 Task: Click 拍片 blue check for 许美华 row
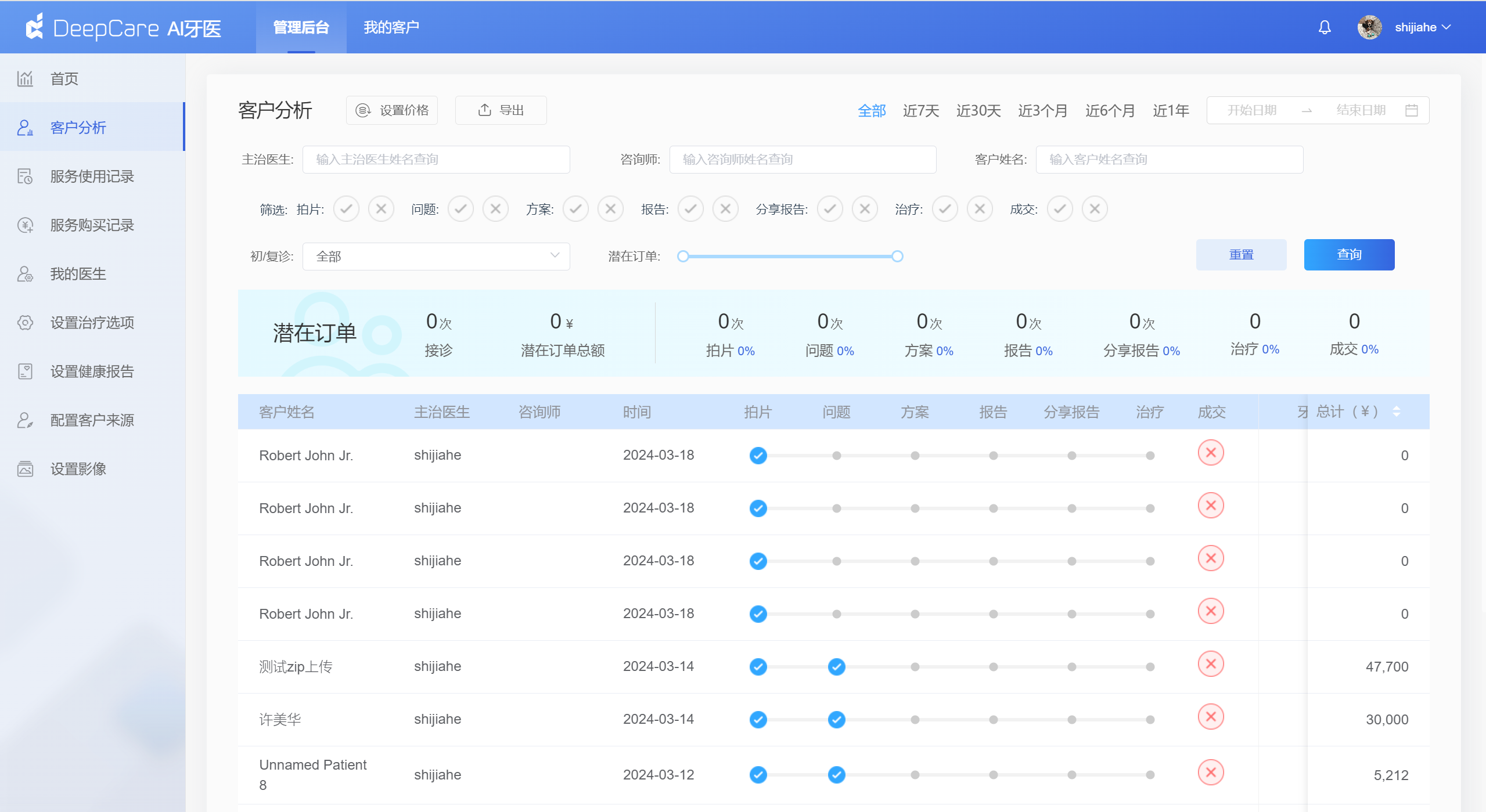758,720
